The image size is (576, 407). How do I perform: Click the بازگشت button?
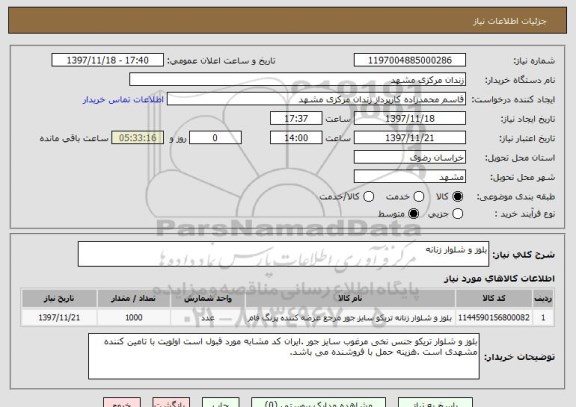pos(171,402)
